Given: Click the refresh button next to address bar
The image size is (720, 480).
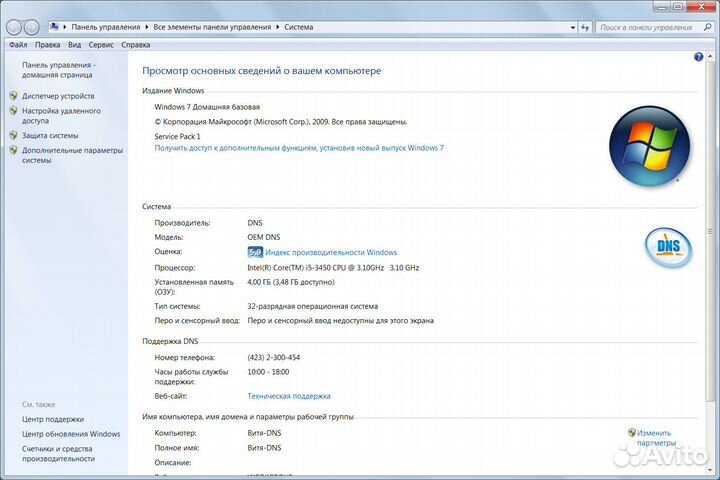Looking at the screenshot, I should [585, 28].
